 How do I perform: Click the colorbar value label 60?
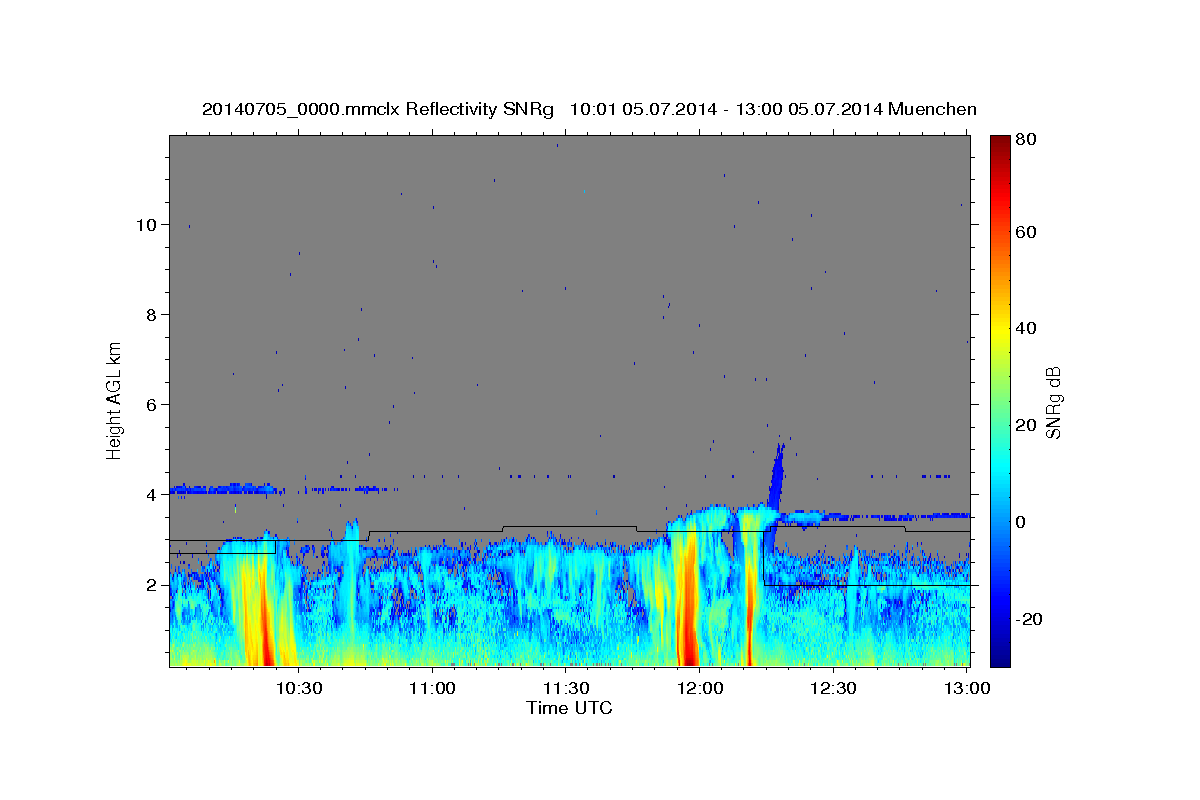(1027, 232)
